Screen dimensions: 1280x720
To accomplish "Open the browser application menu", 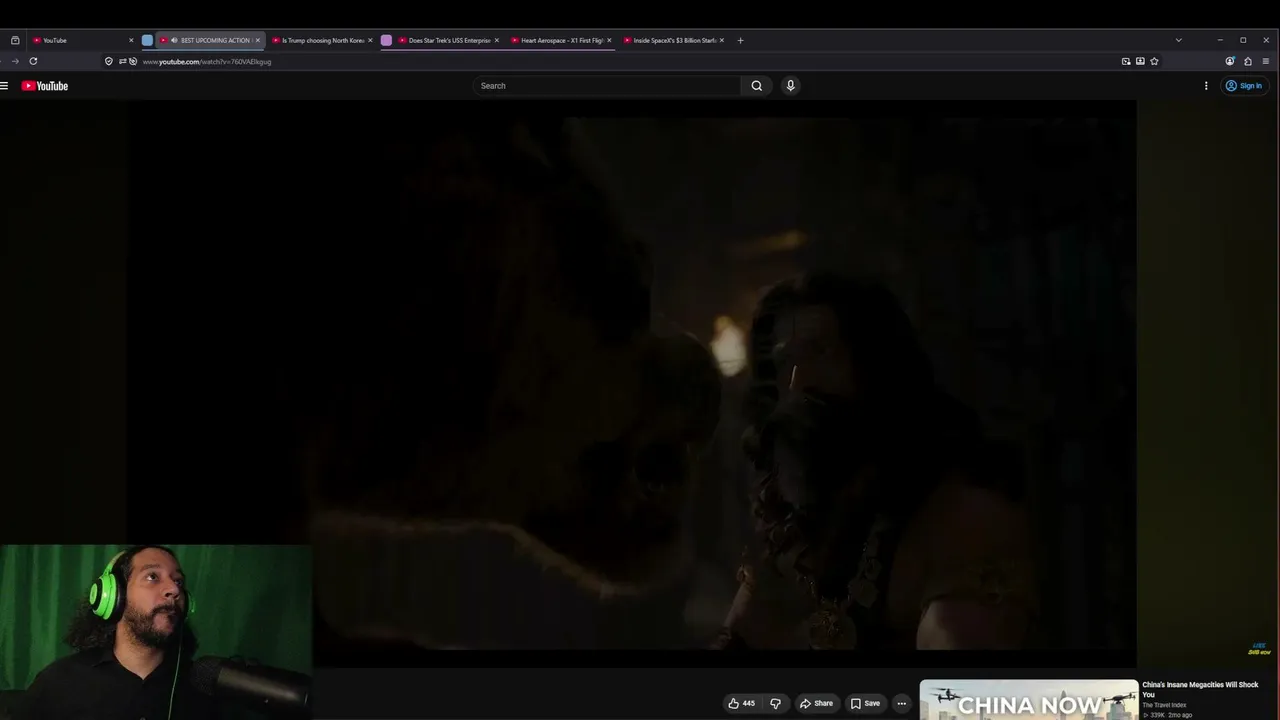I will [1266, 61].
